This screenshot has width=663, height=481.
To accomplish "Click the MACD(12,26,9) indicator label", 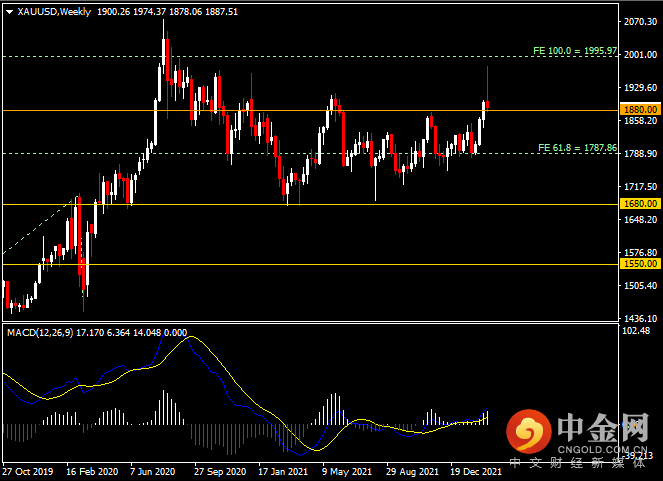I will click(40, 333).
